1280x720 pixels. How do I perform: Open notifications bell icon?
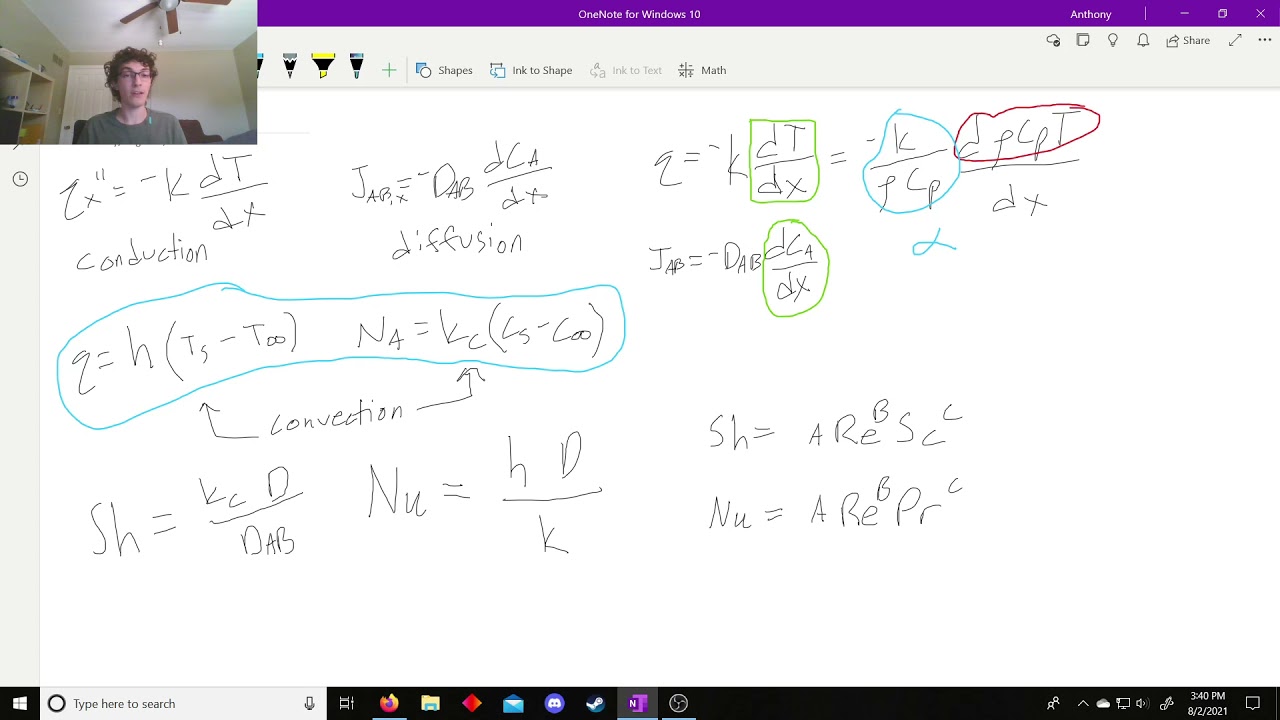tap(1143, 40)
